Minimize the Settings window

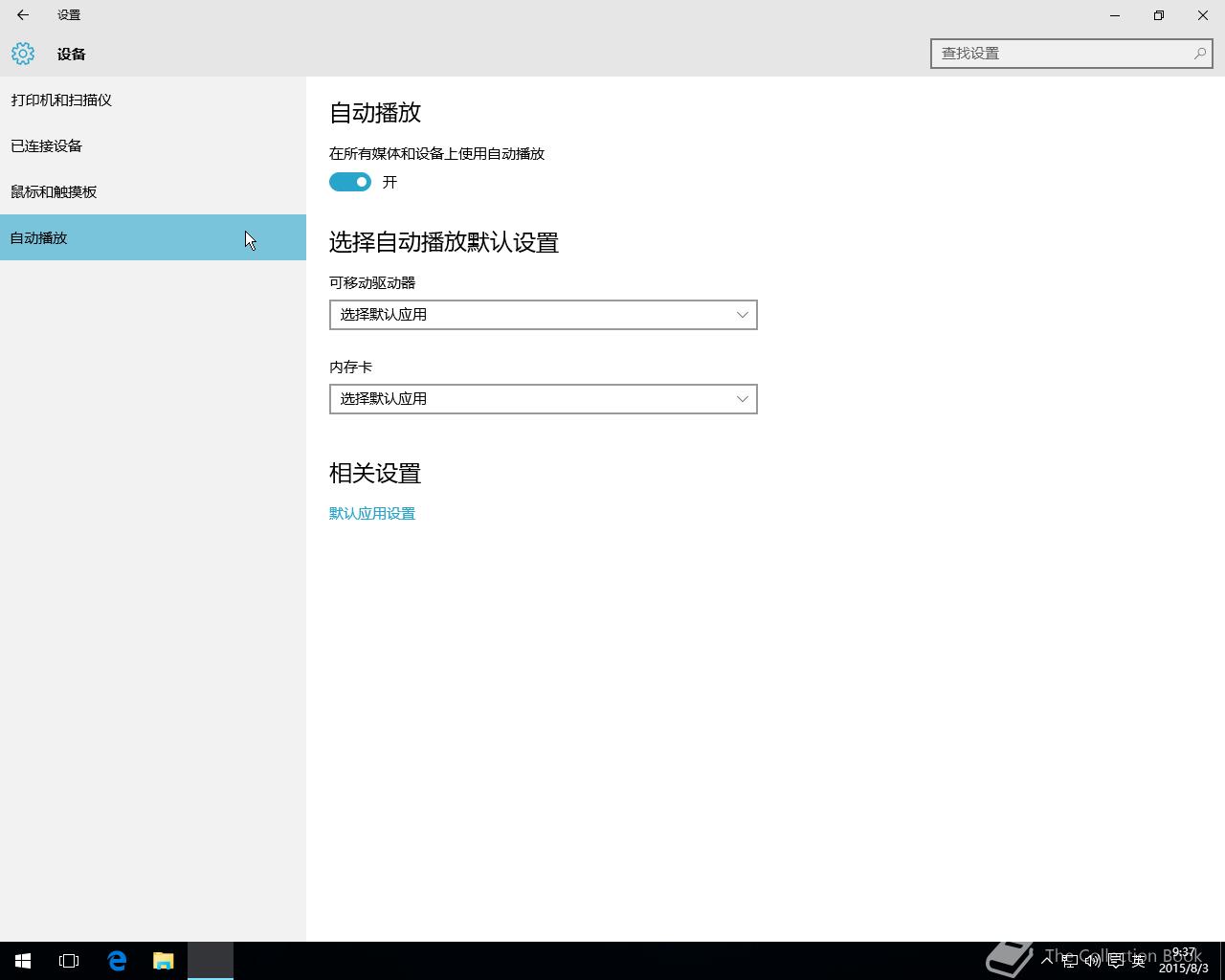click(x=1115, y=15)
